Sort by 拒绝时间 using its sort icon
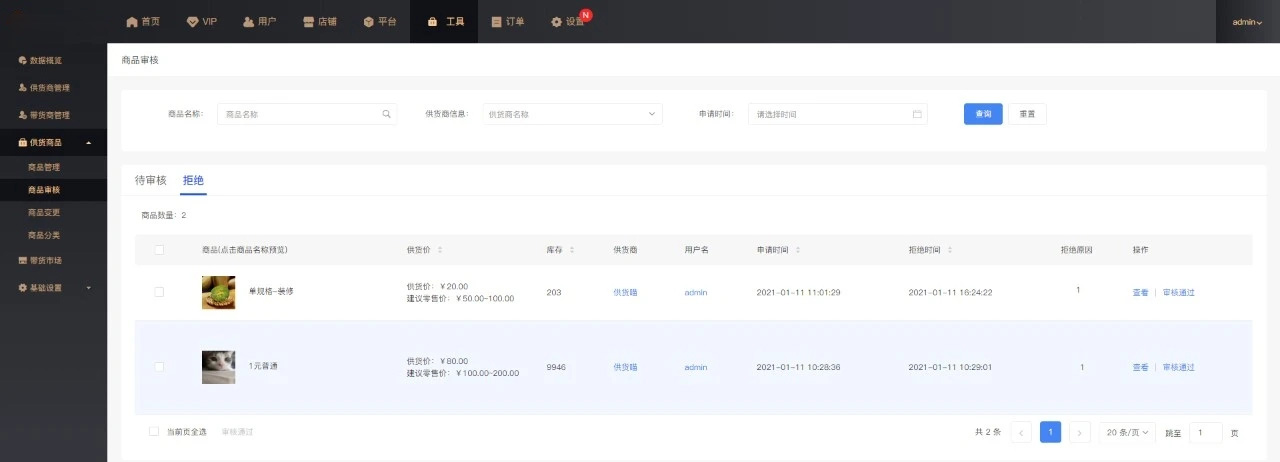Image resolution: width=1280 pixels, height=462 pixels. [x=950, y=250]
